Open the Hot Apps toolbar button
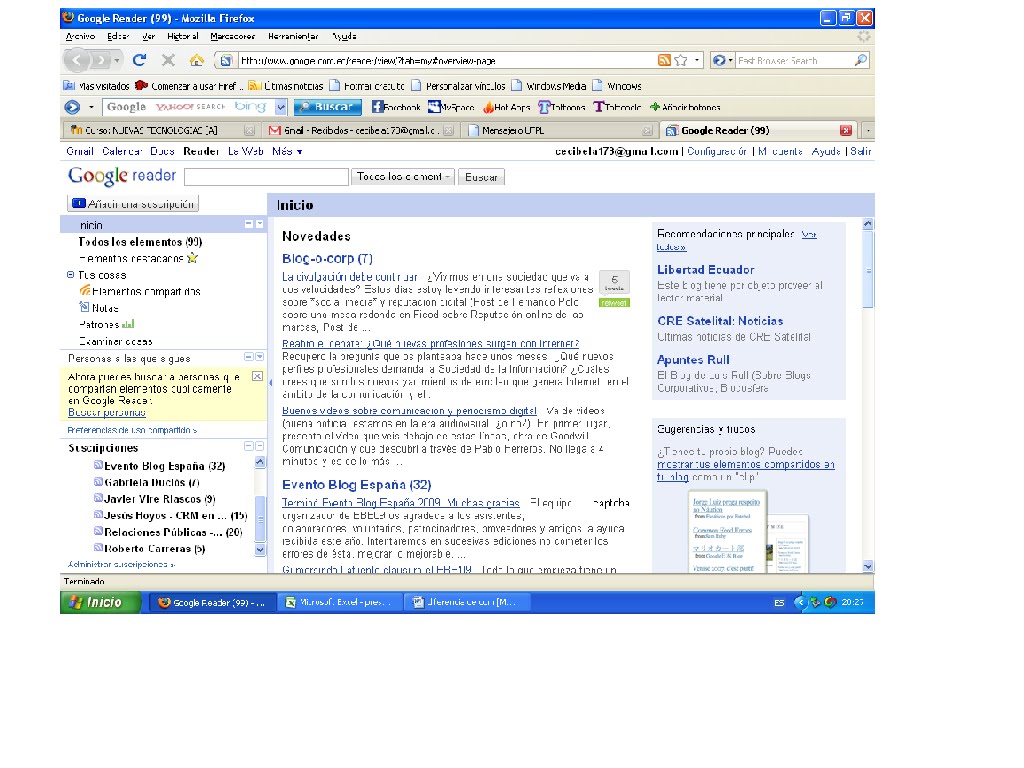The height and width of the screenshot is (768, 1024). pyautogui.click(x=507, y=107)
